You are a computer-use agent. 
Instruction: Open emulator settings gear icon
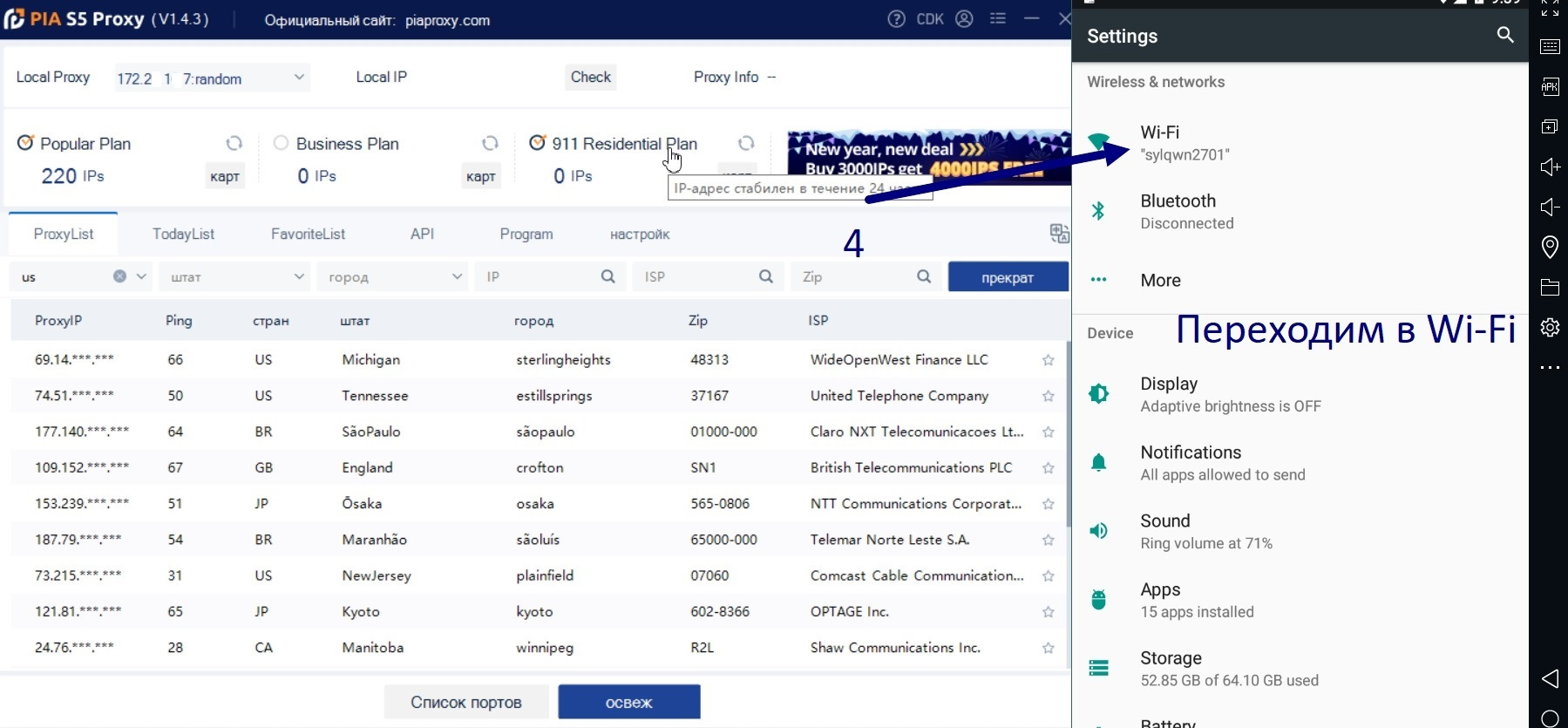pyautogui.click(x=1550, y=327)
